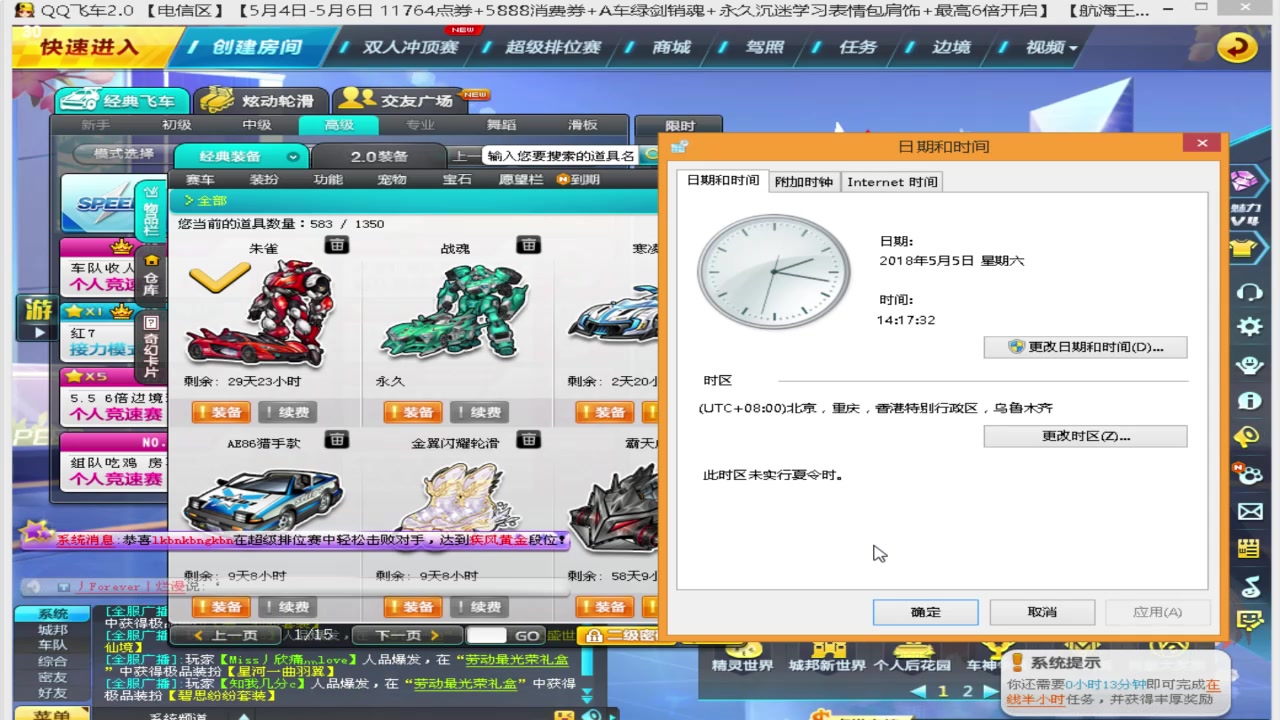Click trash icon next to 金翼闪耀轮滑

point(528,440)
